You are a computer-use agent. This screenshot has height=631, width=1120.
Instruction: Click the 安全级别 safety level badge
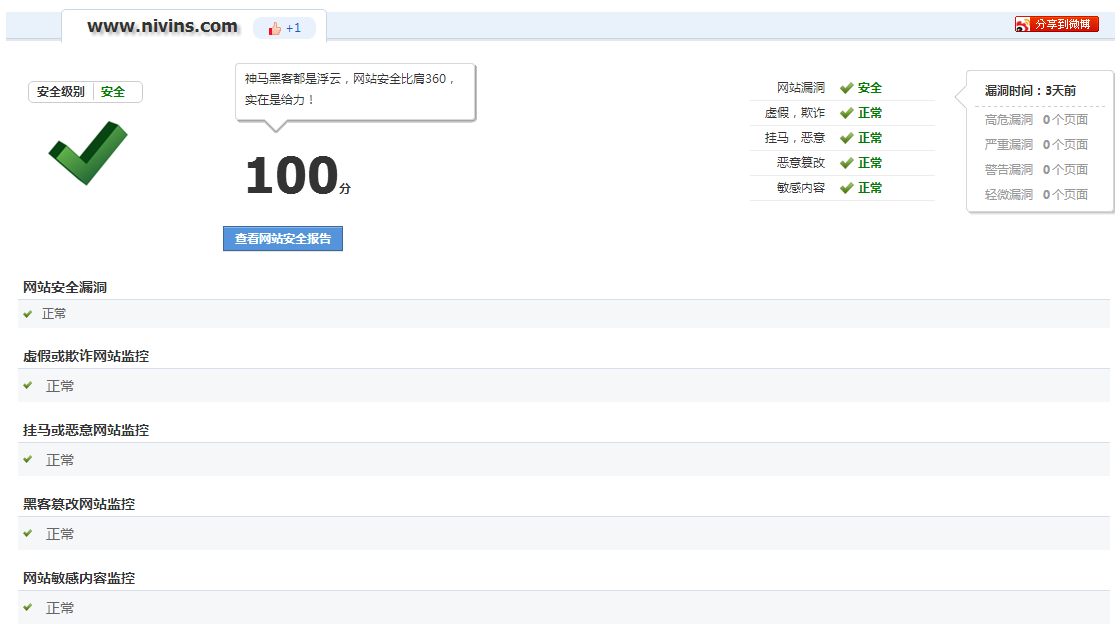85,92
